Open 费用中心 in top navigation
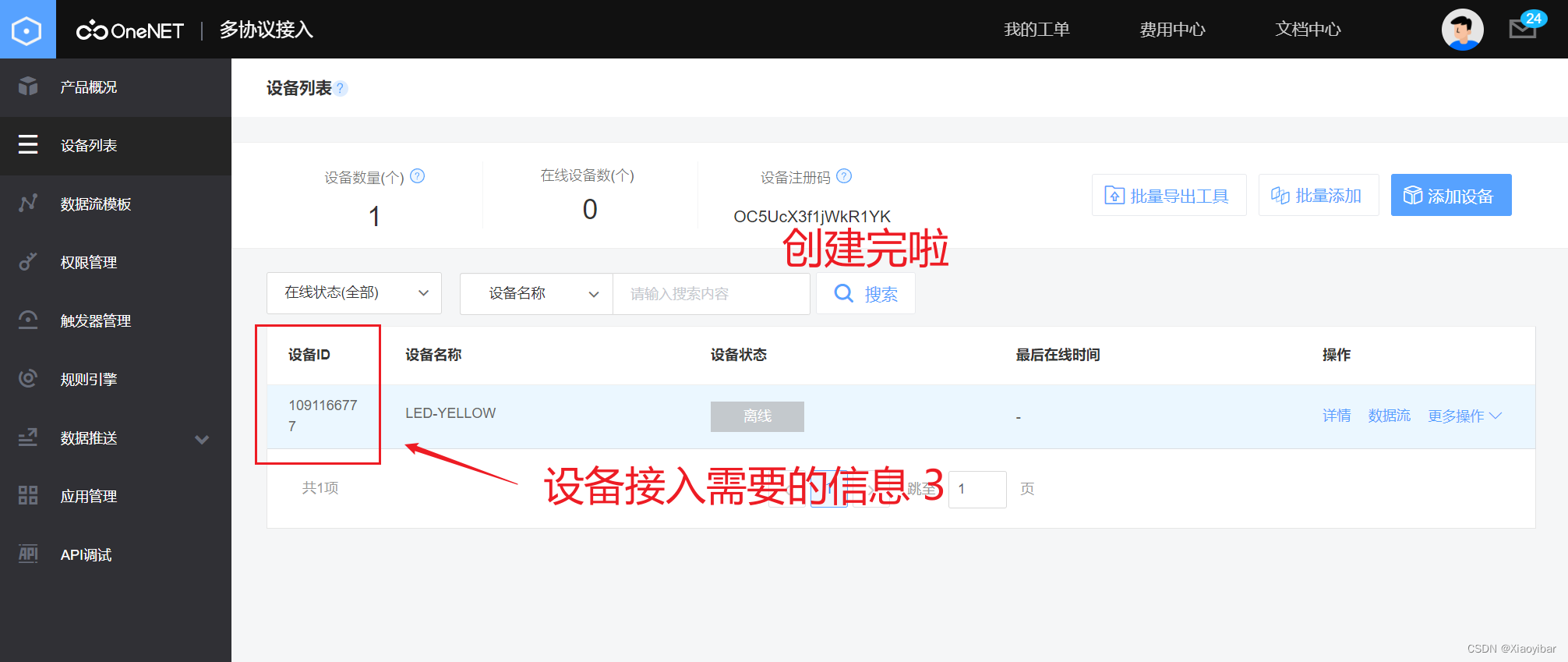Image resolution: width=1568 pixels, height=662 pixels. click(1172, 30)
